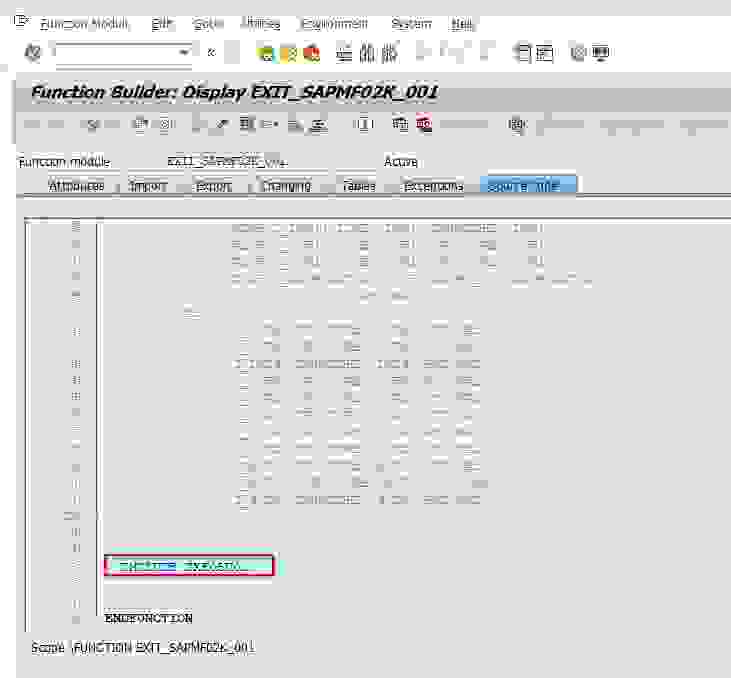The image size is (731, 678).
Task: Open the Help menu
Action: 462,24
